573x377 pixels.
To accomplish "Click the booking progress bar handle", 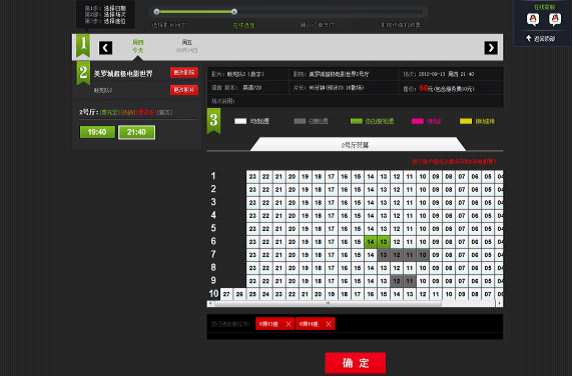I will pos(234,12).
